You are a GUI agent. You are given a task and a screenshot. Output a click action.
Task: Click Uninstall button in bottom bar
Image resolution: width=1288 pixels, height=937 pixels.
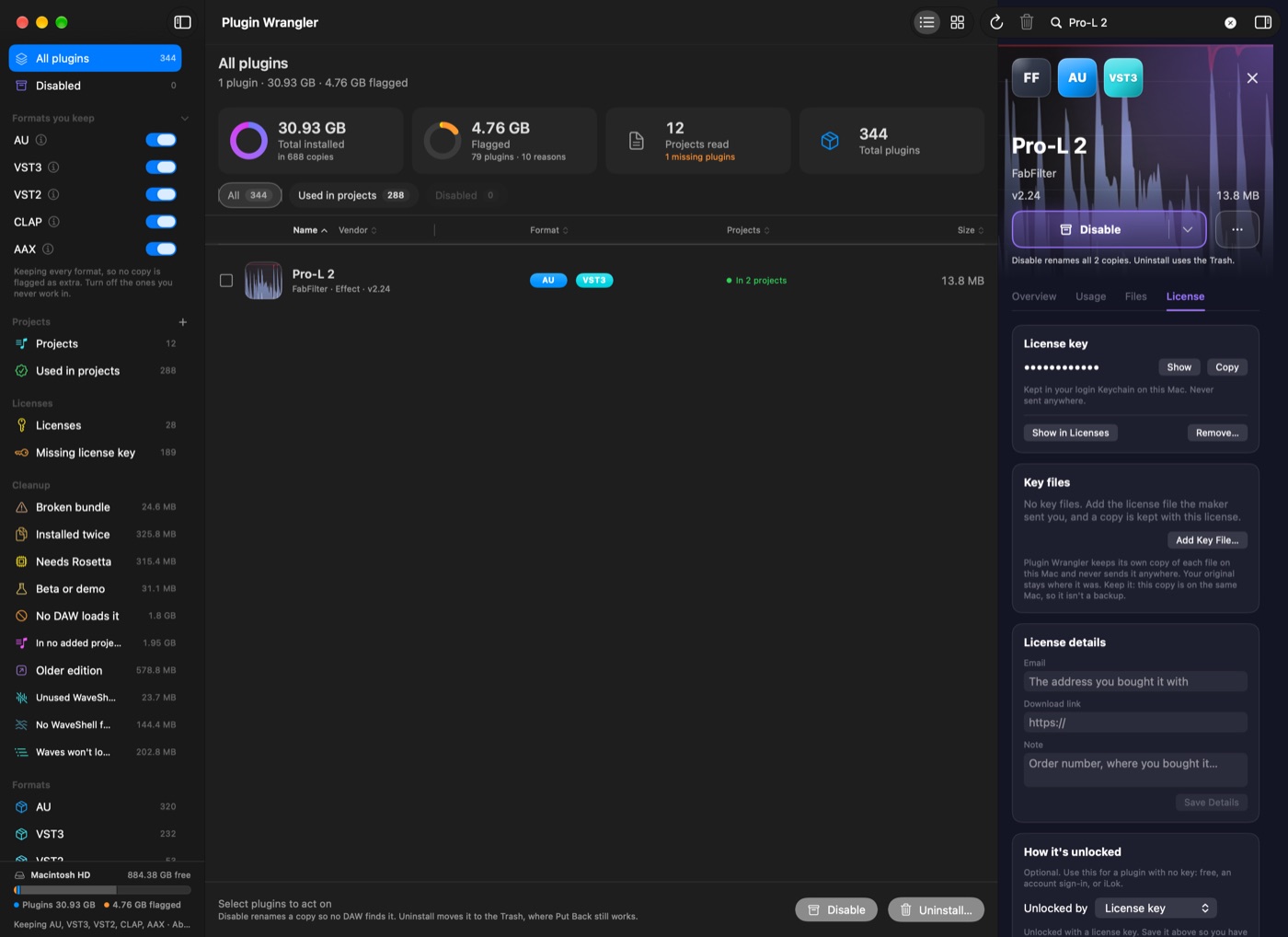pyautogui.click(x=936, y=909)
